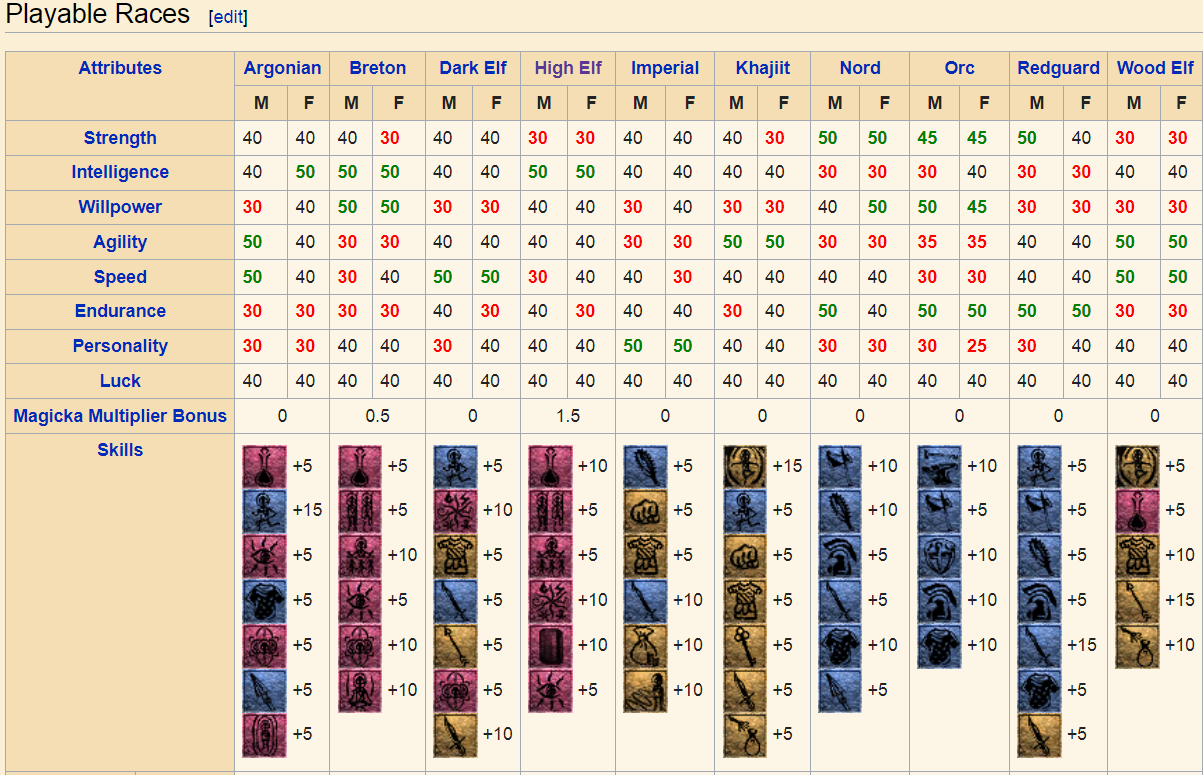Click the Dark Elf Marksman +5 icon
The width and height of the screenshot is (1203, 775).
(x=455, y=646)
